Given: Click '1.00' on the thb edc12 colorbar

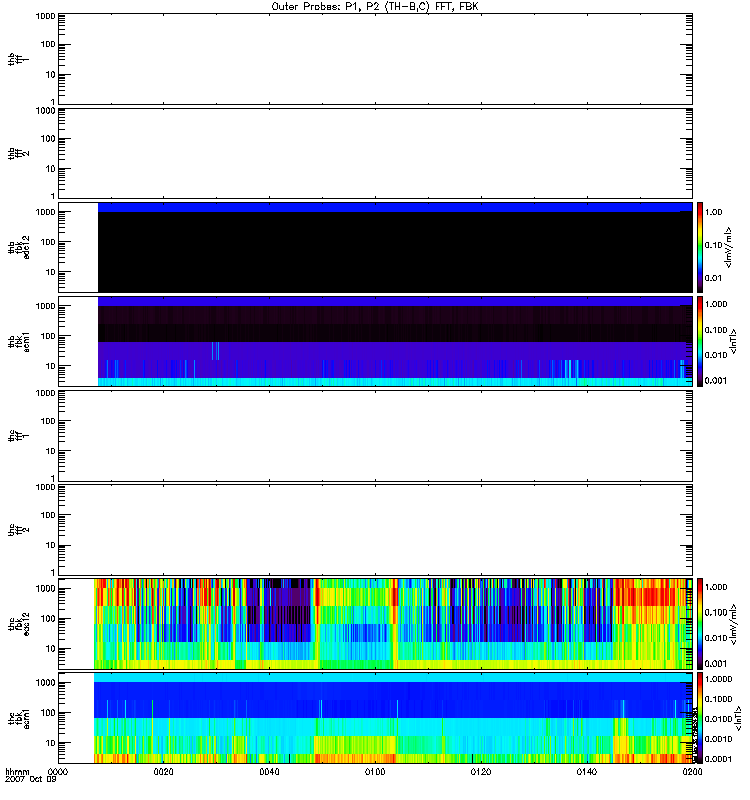Looking at the screenshot, I should click(x=713, y=212).
